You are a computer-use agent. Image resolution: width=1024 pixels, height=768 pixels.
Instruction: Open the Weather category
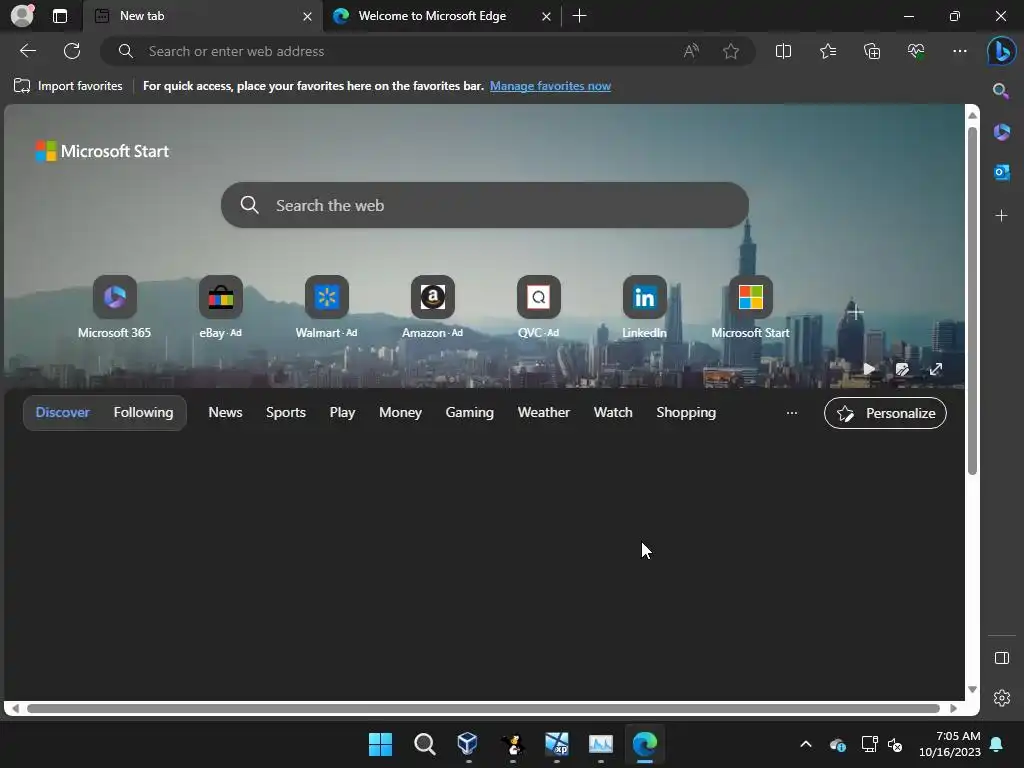click(x=543, y=413)
